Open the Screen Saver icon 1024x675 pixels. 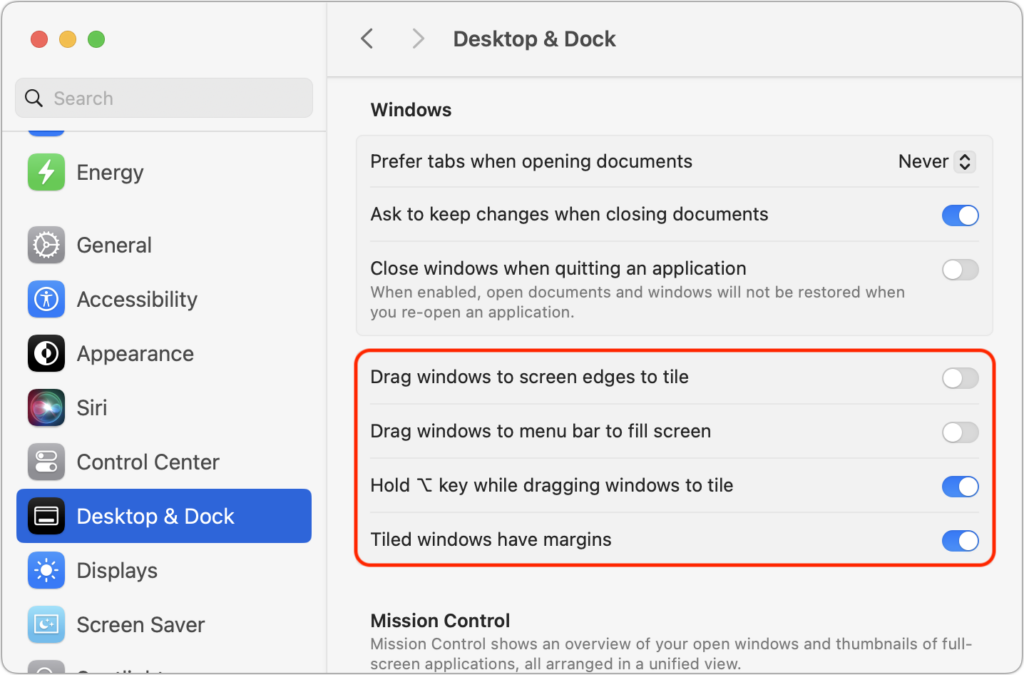[x=46, y=624]
